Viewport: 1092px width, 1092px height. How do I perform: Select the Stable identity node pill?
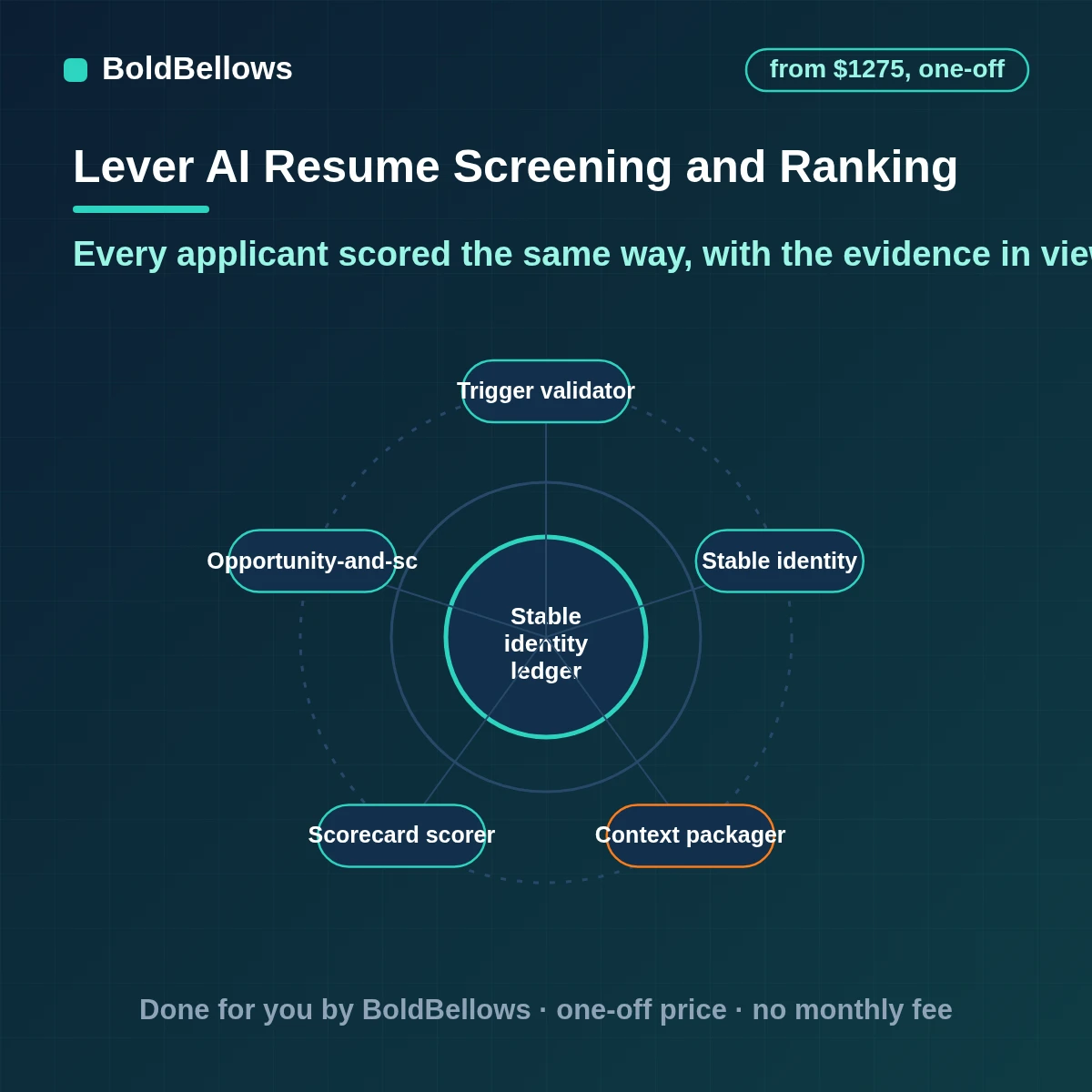pyautogui.click(x=780, y=561)
